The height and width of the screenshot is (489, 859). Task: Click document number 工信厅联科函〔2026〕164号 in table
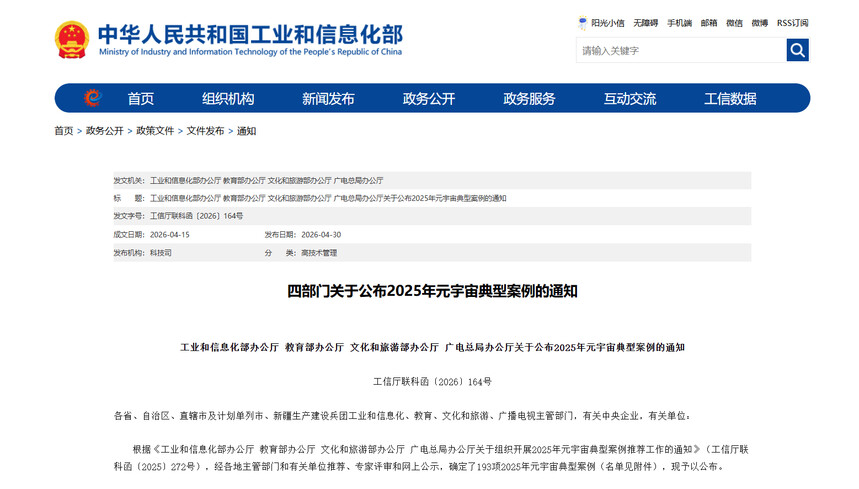click(x=196, y=216)
